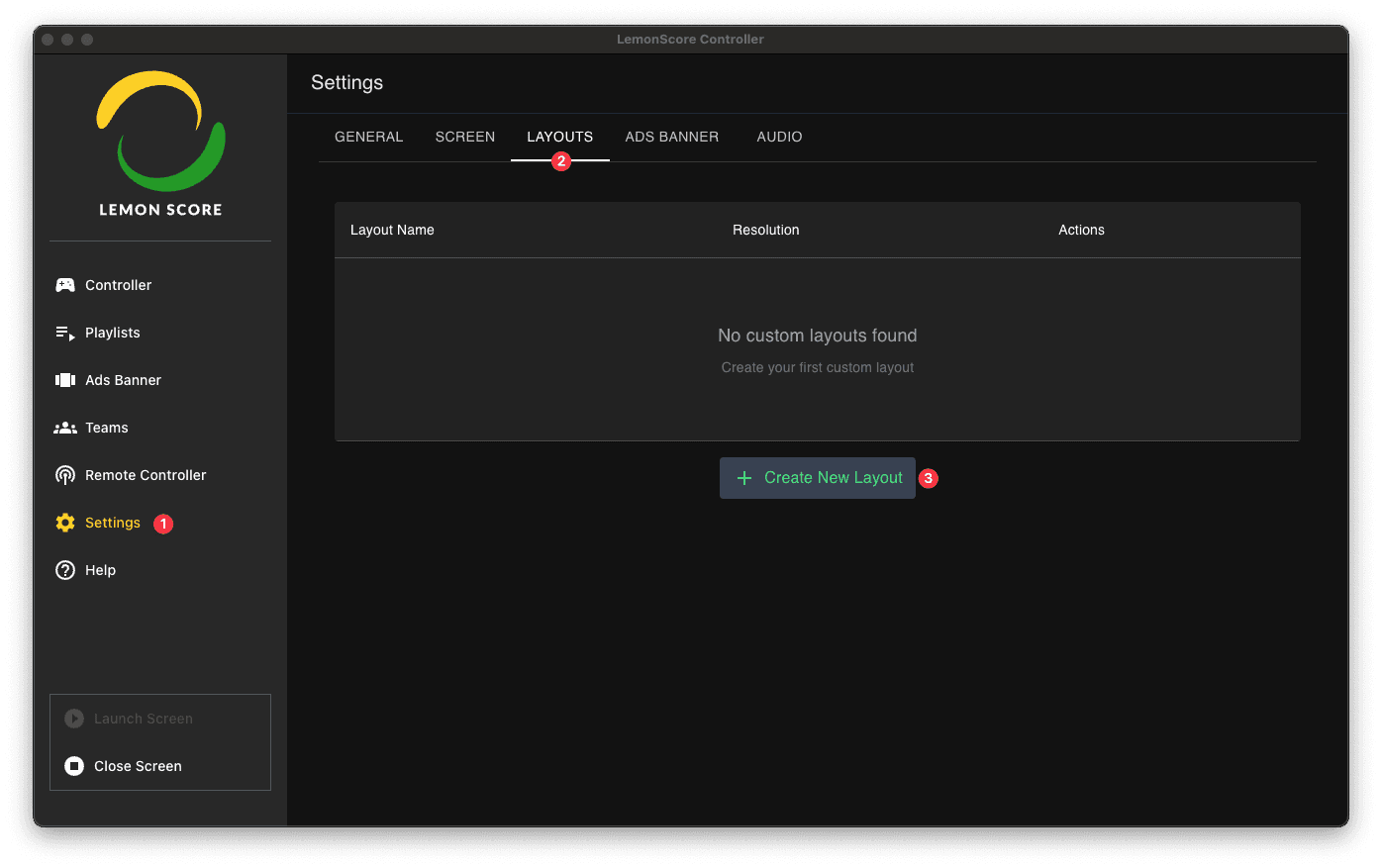
Task: Open Playlists via its list-play icon
Action: coord(65,333)
